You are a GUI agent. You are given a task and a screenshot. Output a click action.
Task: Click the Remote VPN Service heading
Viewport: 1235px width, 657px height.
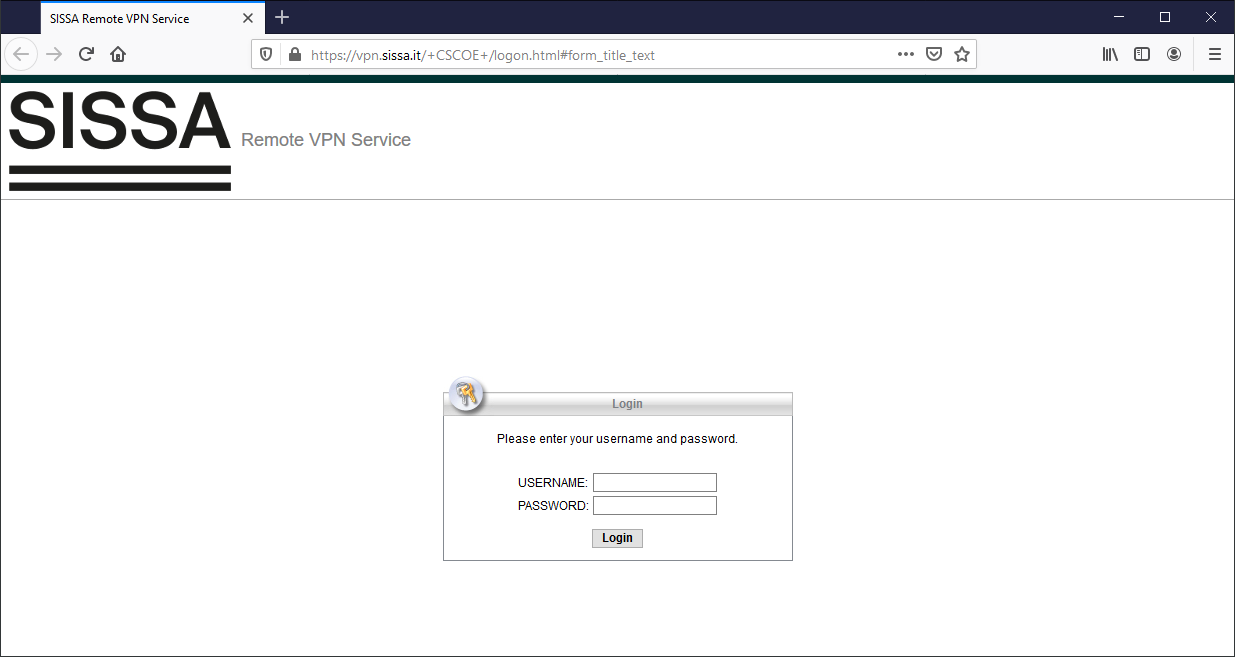coord(326,140)
